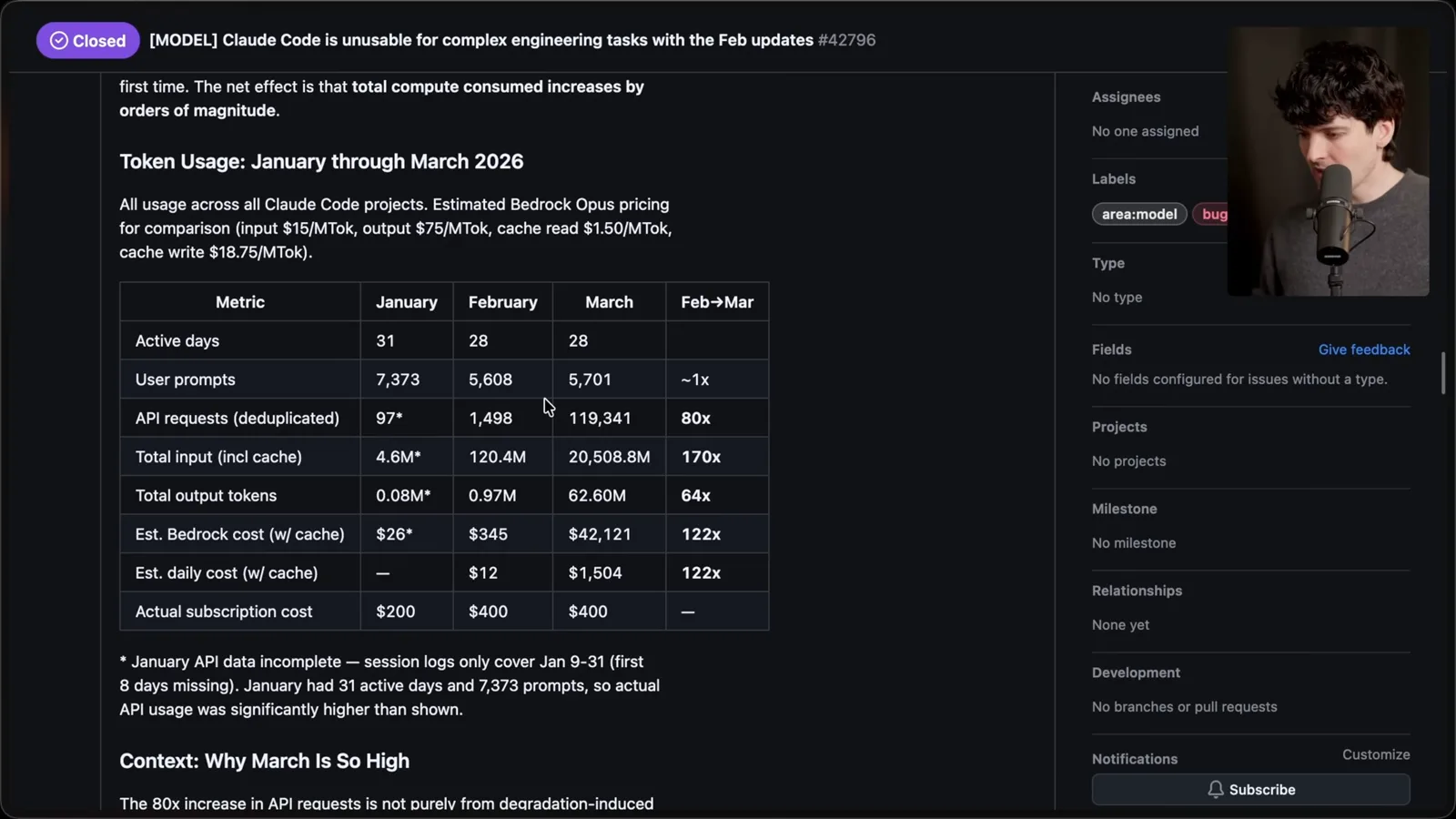
Task: Click No branches or pull requests text
Action: click(x=1184, y=707)
